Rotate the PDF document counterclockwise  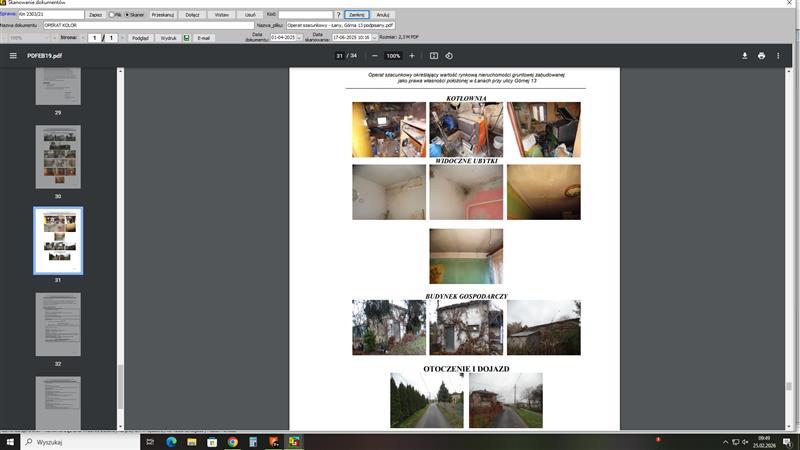(x=449, y=56)
